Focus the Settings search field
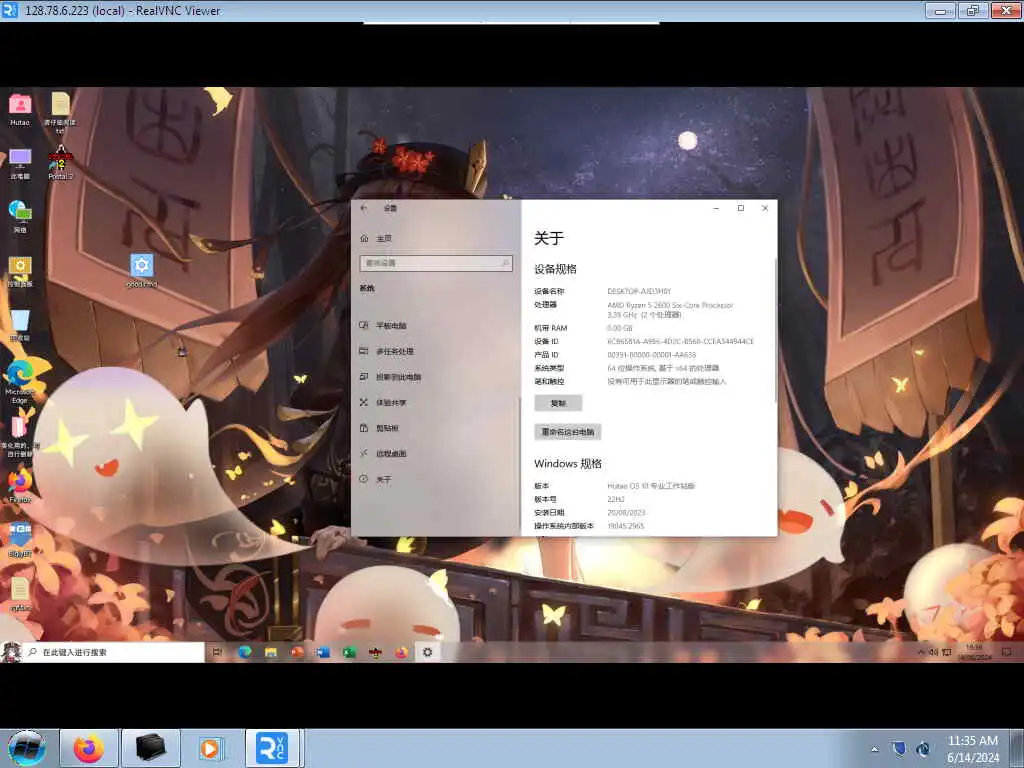 tap(436, 263)
